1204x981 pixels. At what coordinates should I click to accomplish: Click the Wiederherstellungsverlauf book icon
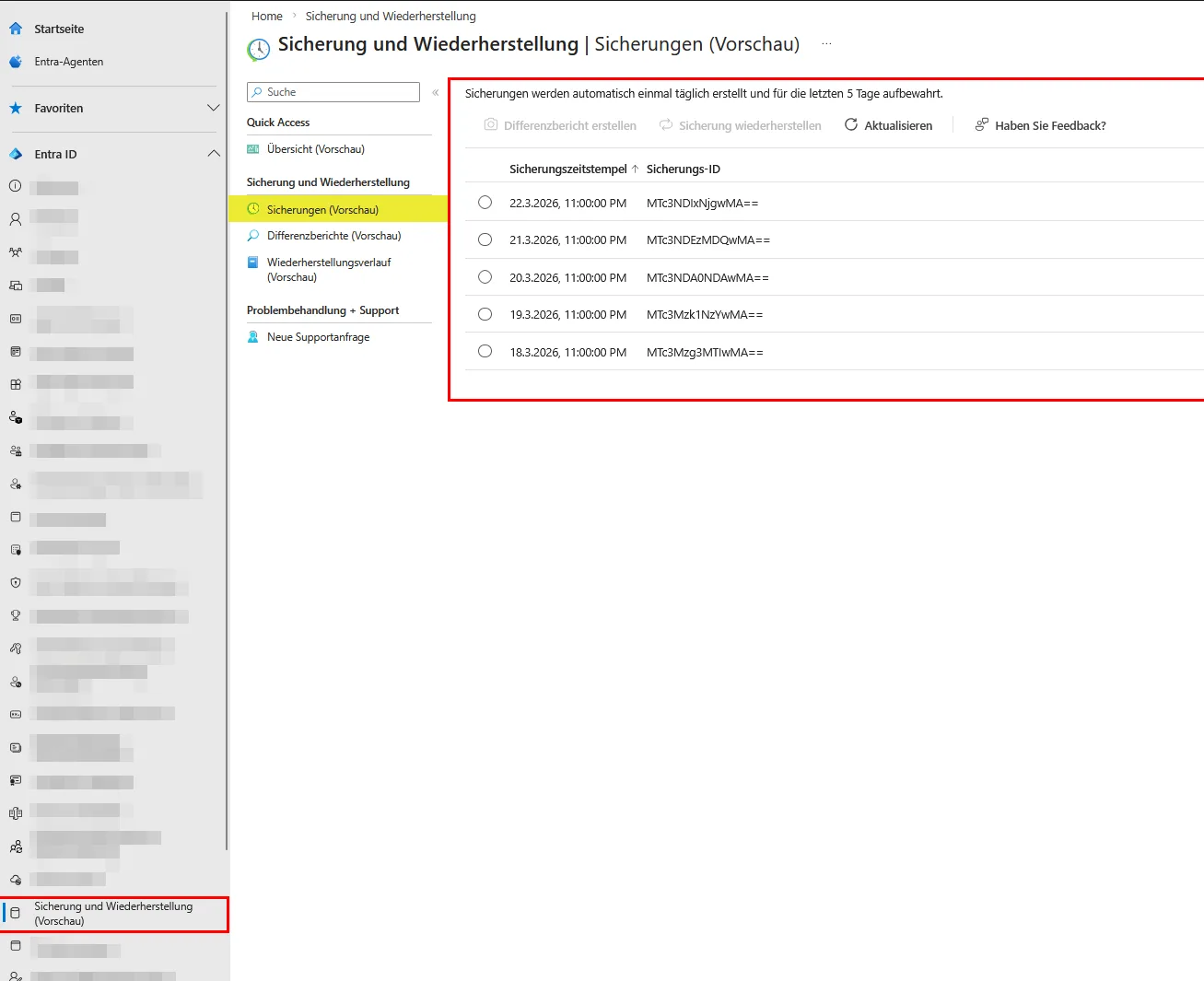pyautogui.click(x=253, y=263)
